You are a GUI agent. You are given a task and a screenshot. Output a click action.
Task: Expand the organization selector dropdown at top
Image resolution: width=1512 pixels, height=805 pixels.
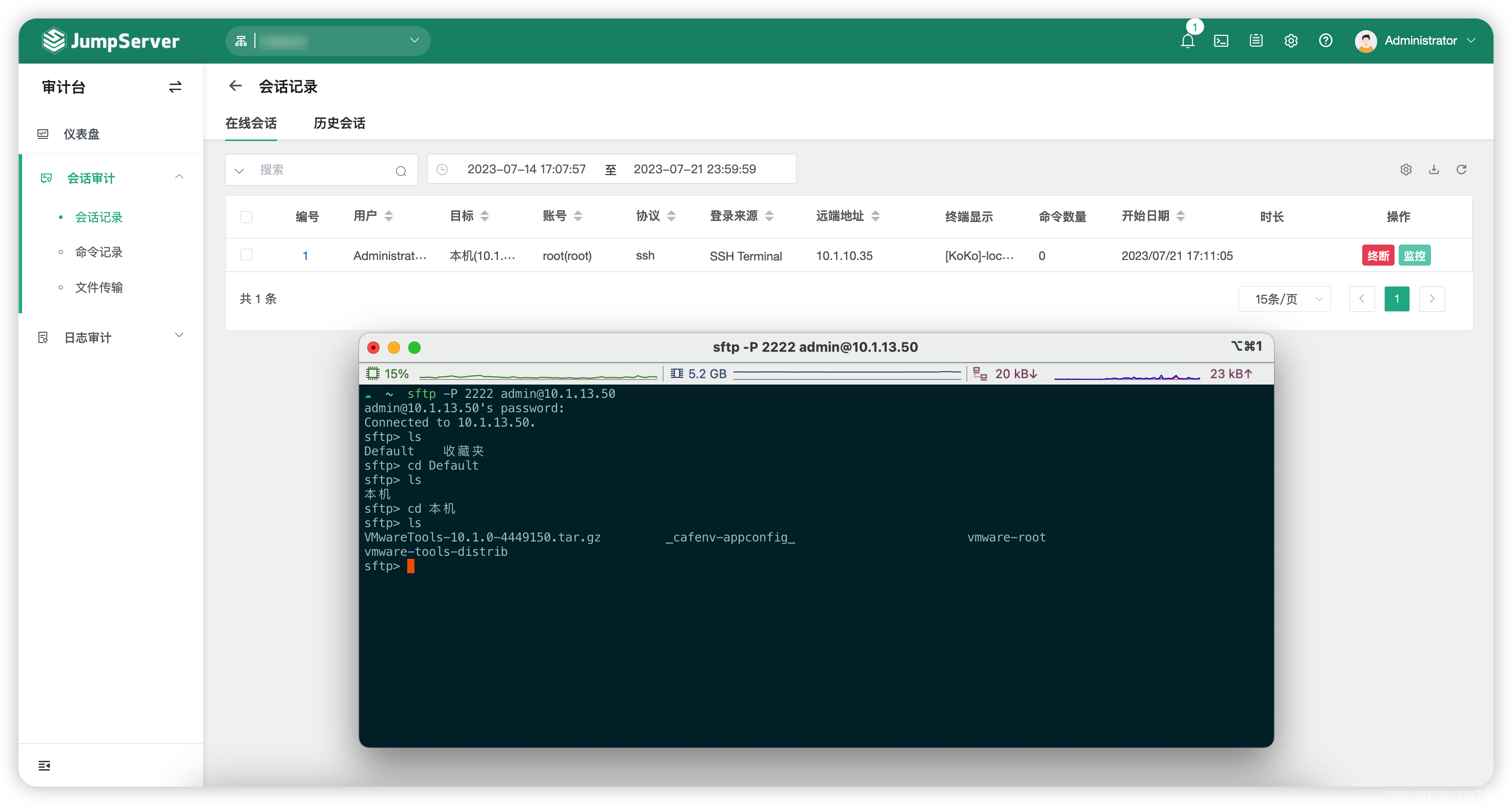414,41
